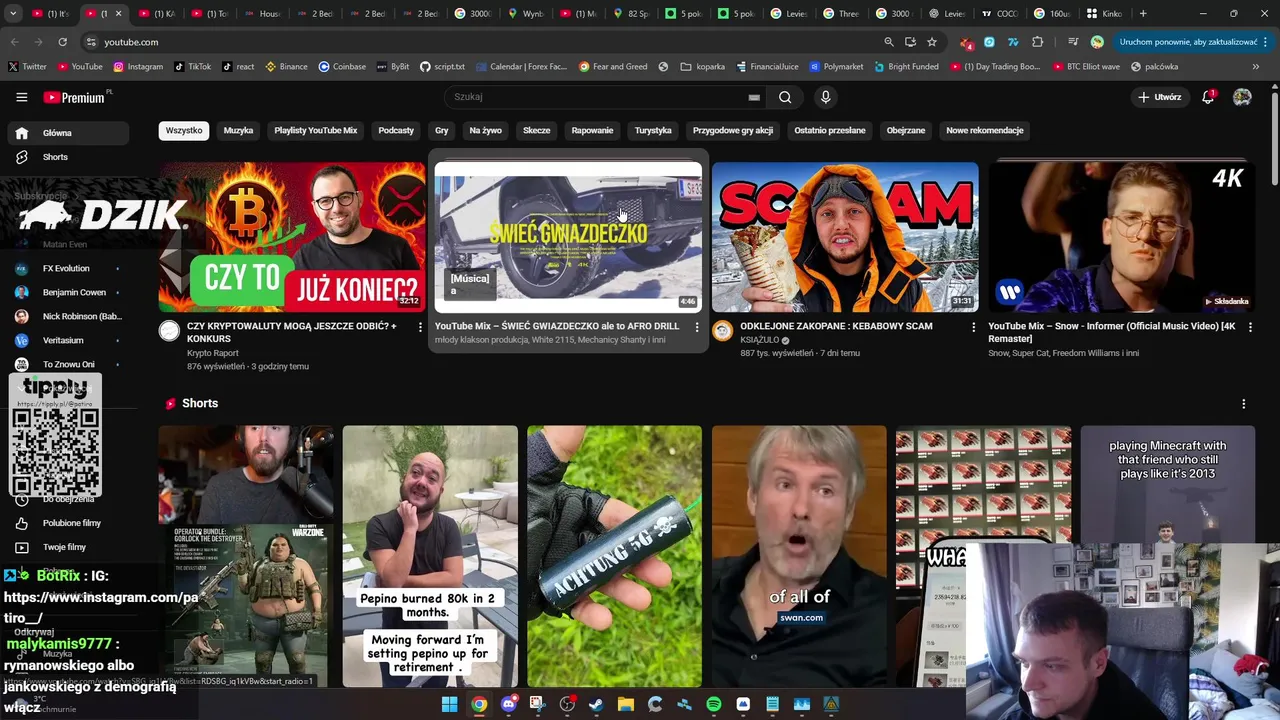This screenshot has width=1280, height=720.
Task: Open Chrome extensions puzzle icon
Action: (1037, 42)
